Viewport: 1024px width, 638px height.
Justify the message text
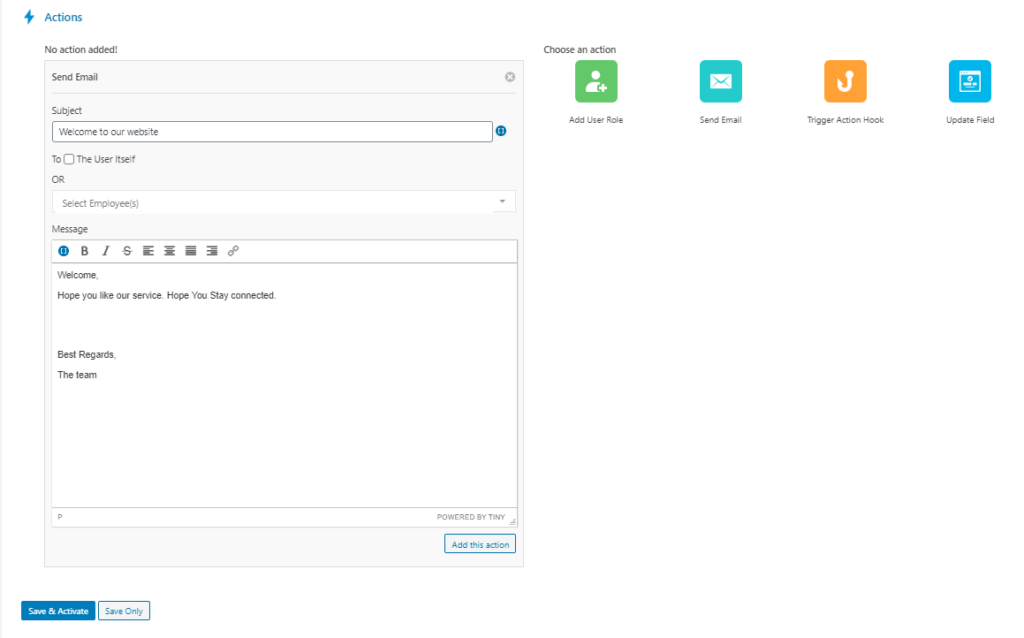[x=191, y=251]
